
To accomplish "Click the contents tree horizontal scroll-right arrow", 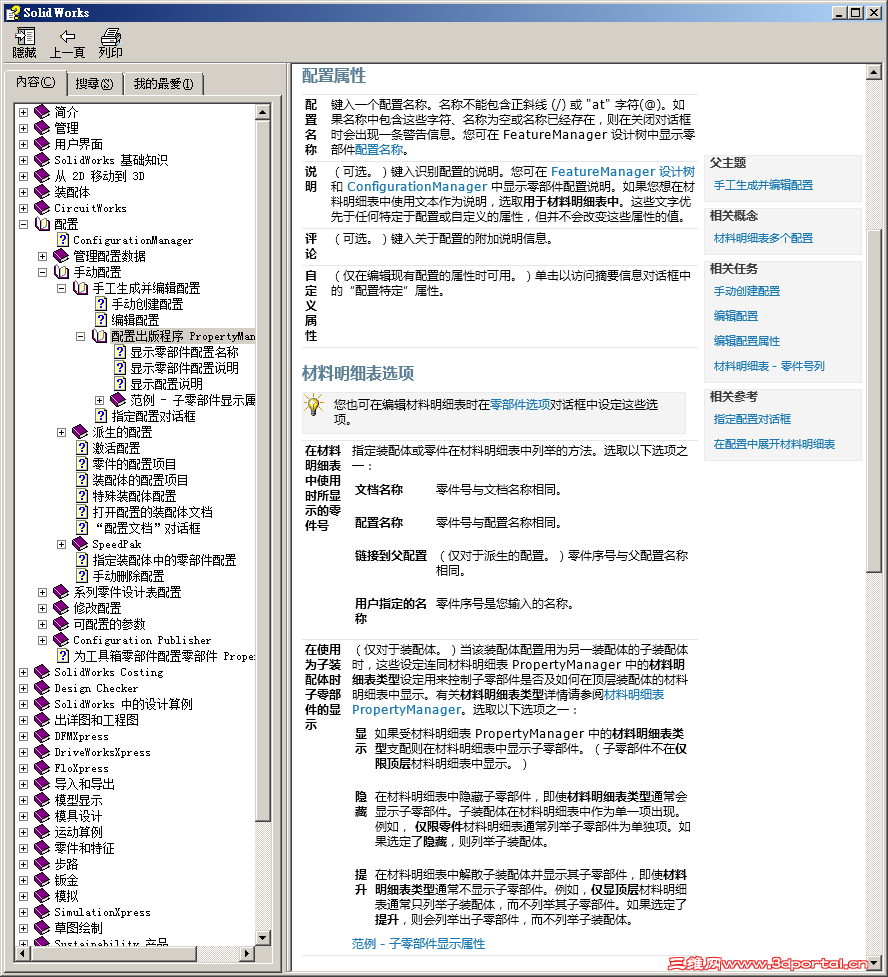I will [x=247, y=953].
